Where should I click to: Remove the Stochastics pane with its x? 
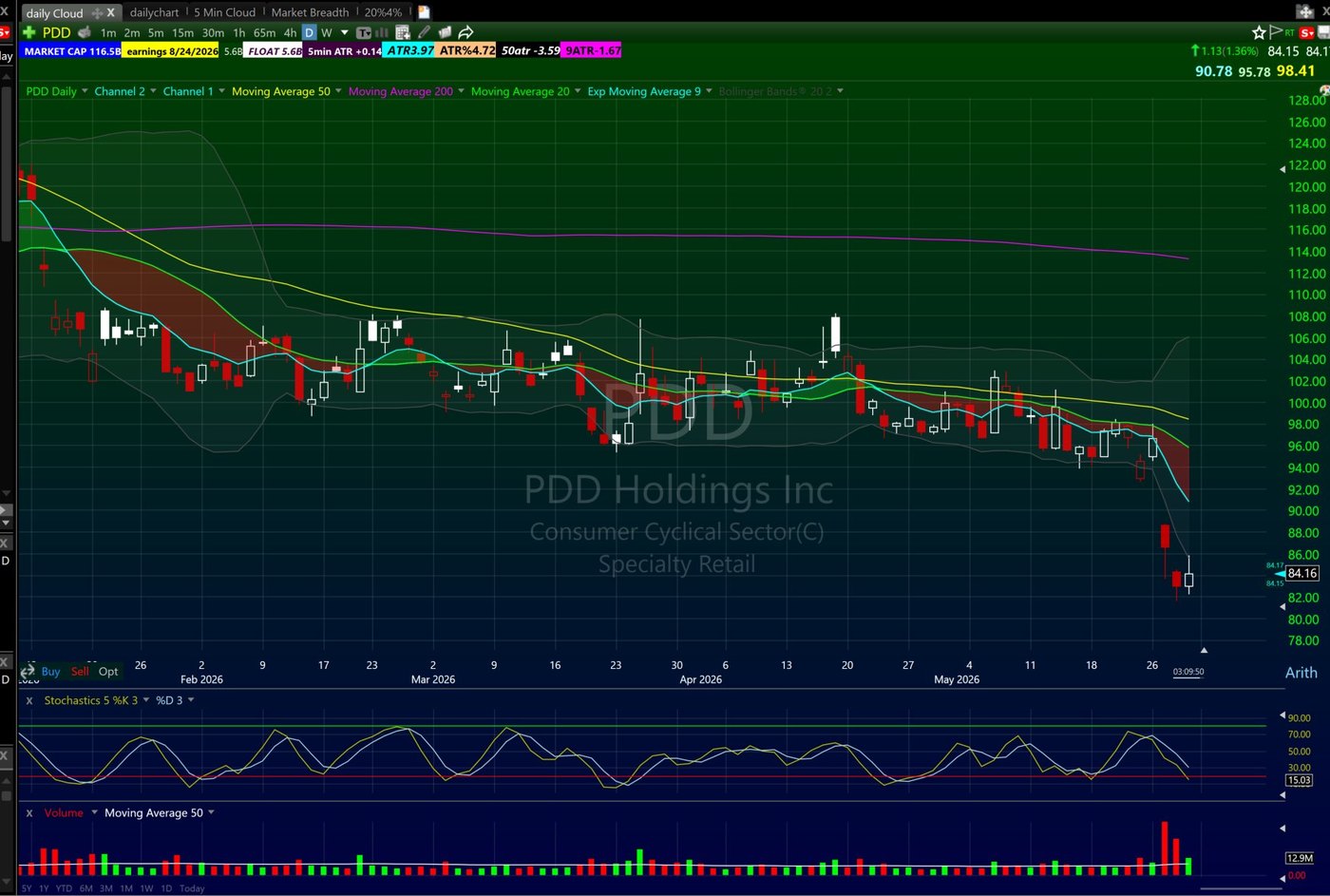click(x=29, y=700)
